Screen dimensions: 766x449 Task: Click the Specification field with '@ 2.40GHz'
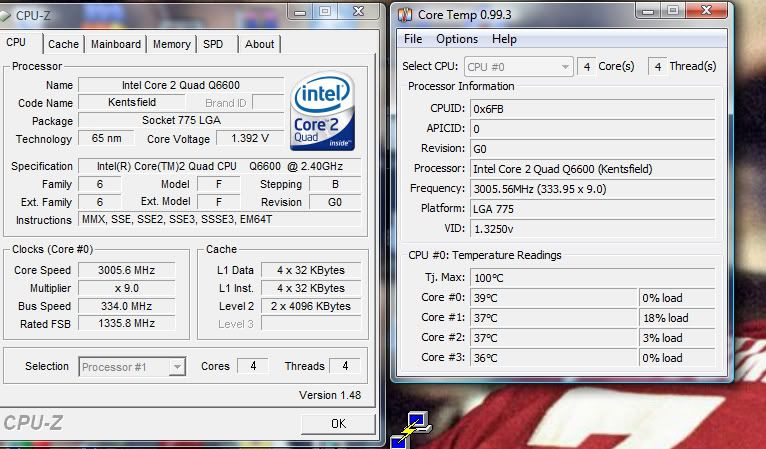[219, 166]
